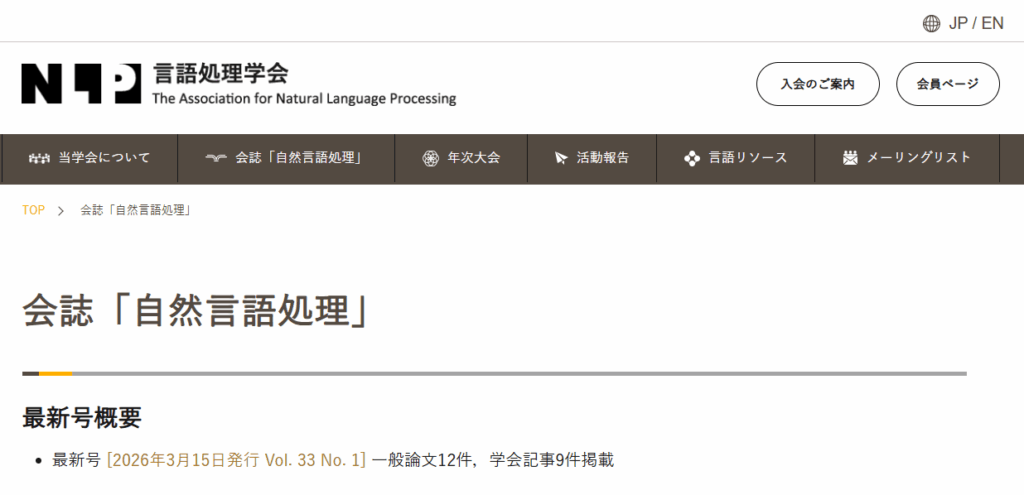Click the envelope icon beside メーリングリスト
1024x495 pixels.
850,158
